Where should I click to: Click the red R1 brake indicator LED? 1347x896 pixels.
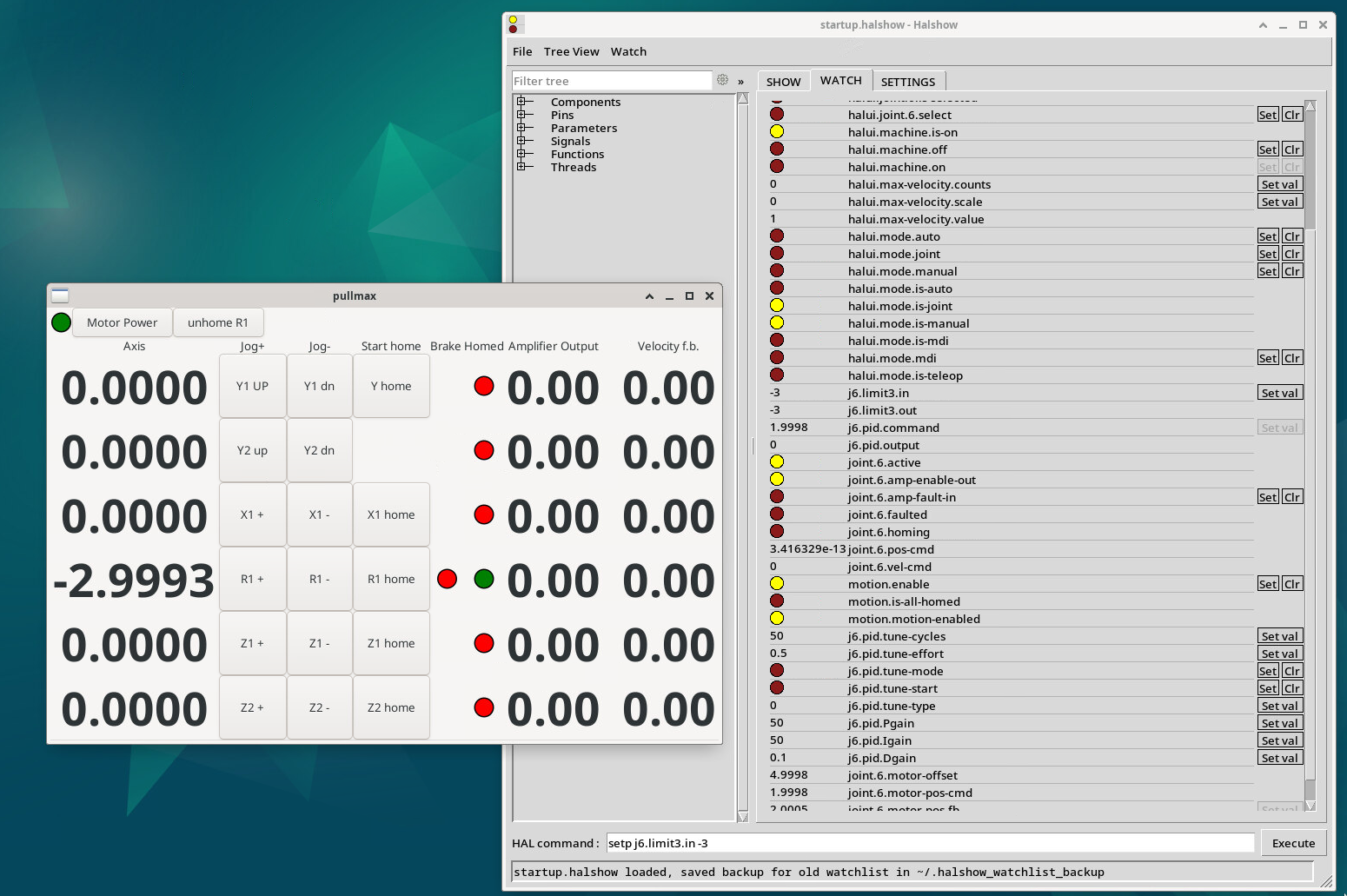click(448, 579)
